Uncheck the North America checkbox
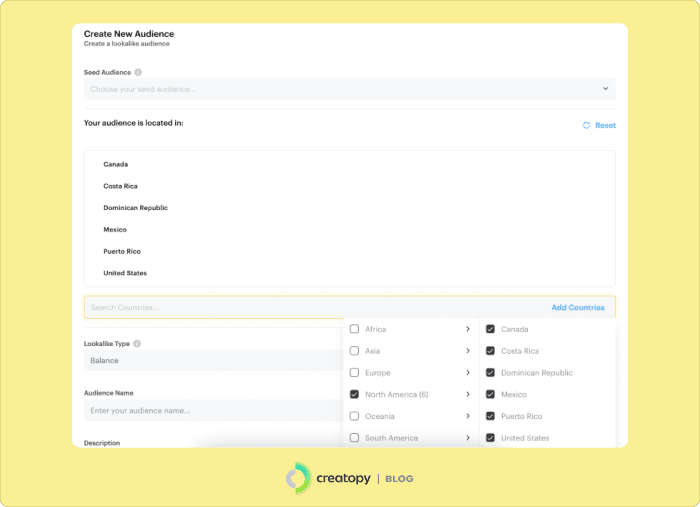 tap(354, 394)
